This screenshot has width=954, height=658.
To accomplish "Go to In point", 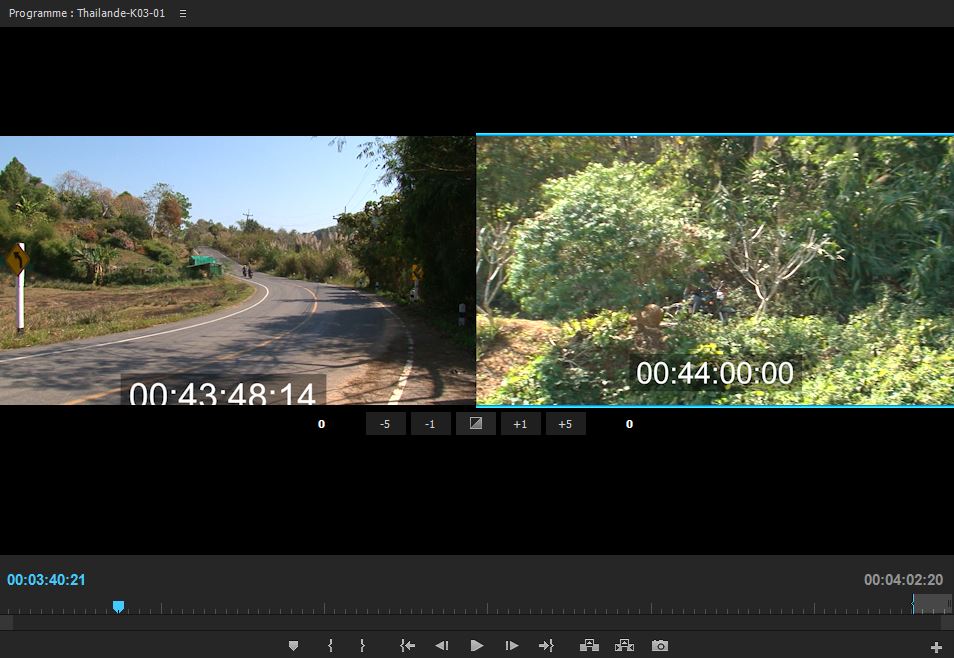I will pos(408,646).
